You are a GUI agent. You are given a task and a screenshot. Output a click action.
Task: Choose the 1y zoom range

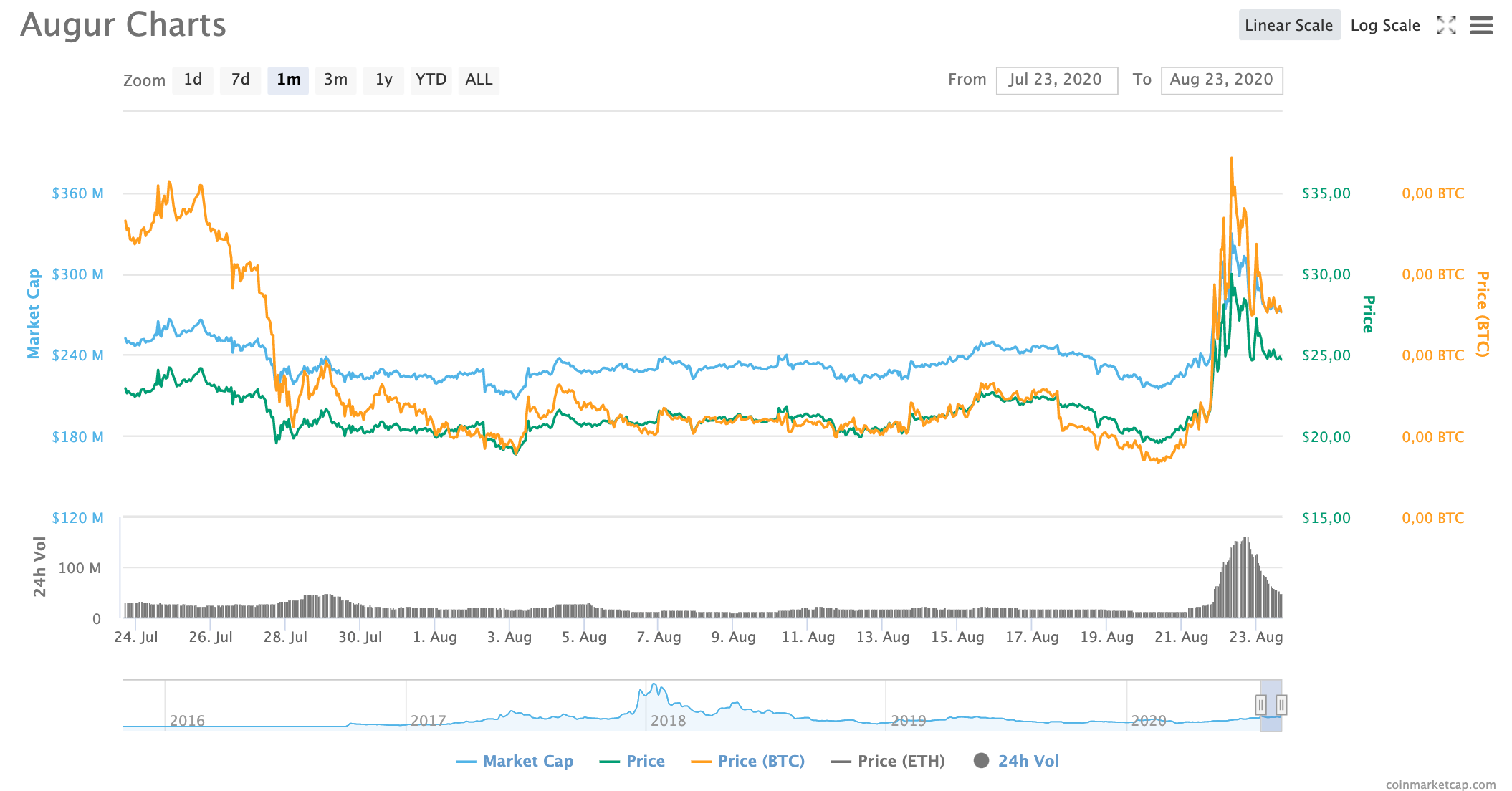pos(383,80)
